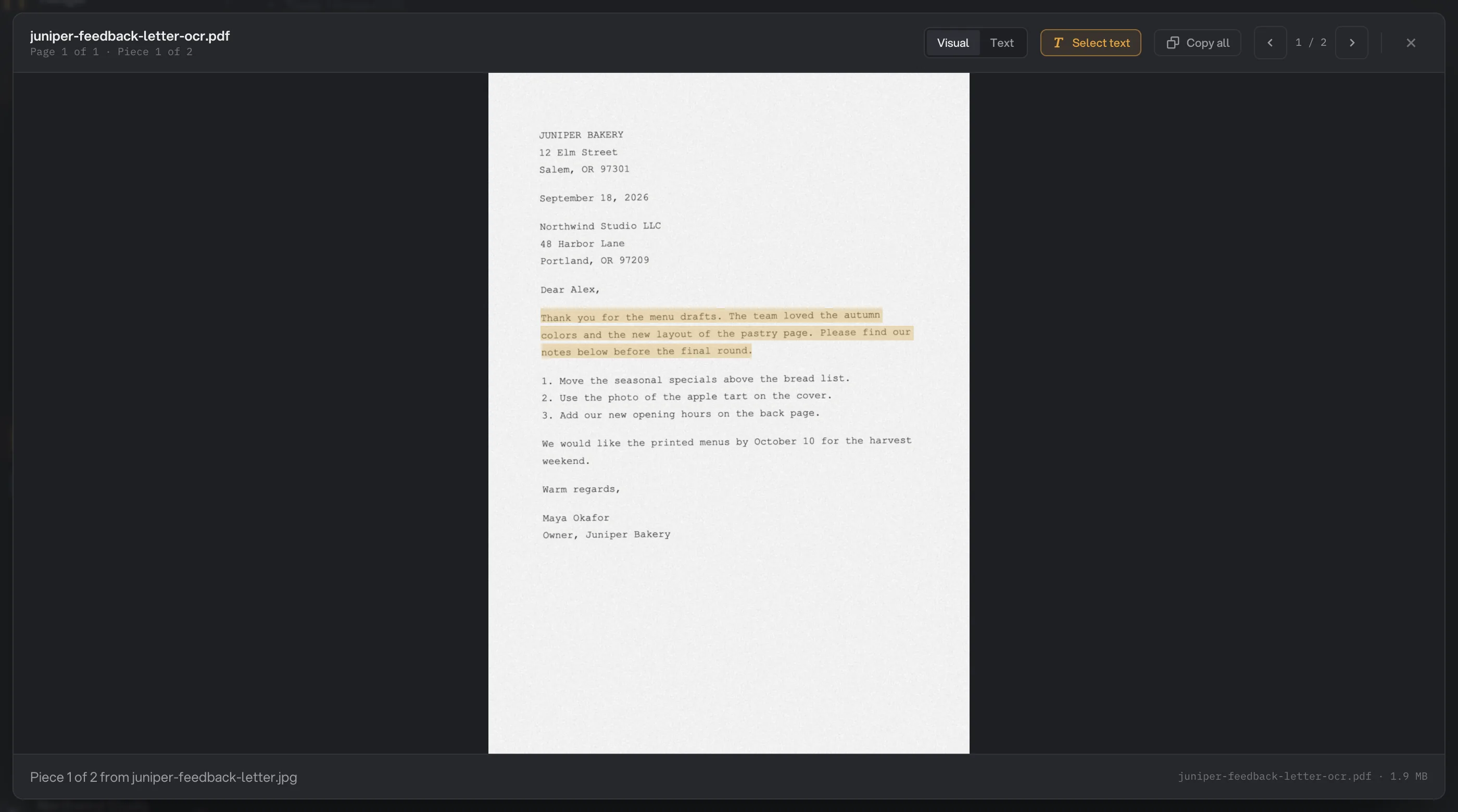This screenshot has height=812, width=1458.
Task: Close the document preview dialog
Action: point(1411,43)
